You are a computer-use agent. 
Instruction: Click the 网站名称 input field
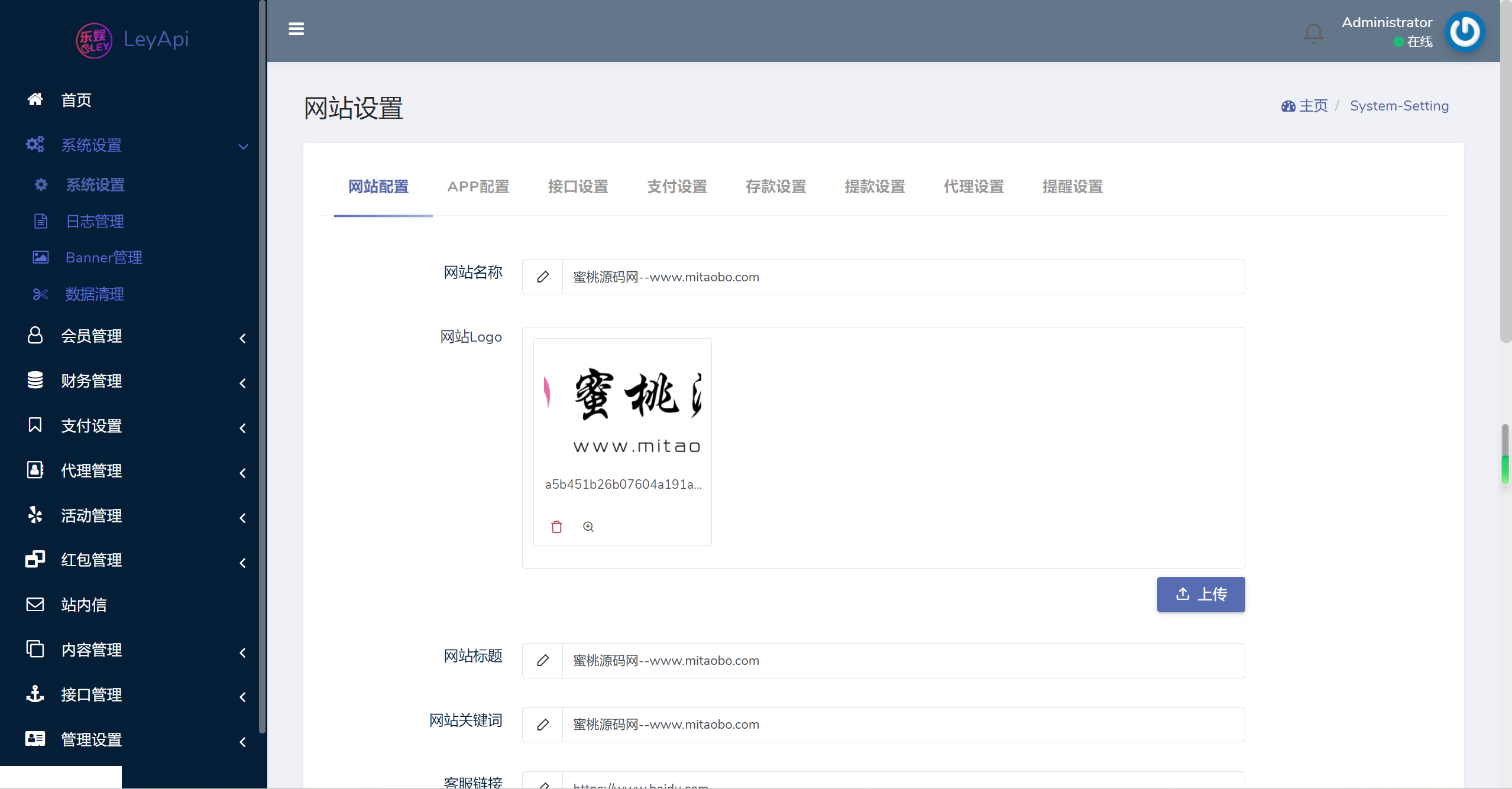902,277
